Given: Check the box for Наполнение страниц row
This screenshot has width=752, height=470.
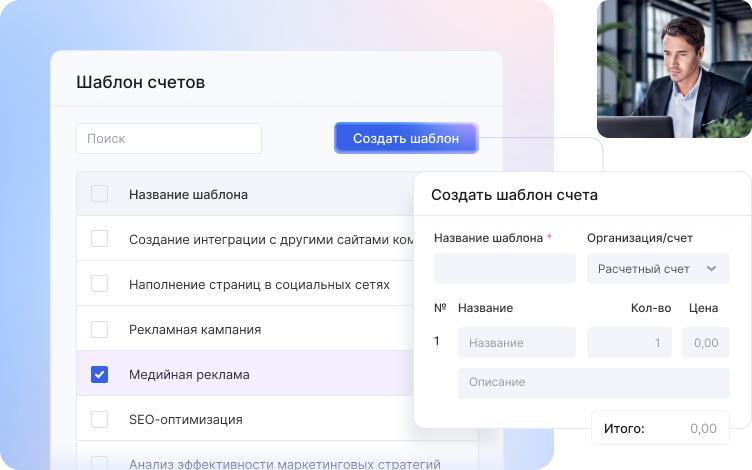Looking at the screenshot, I should point(99,284).
